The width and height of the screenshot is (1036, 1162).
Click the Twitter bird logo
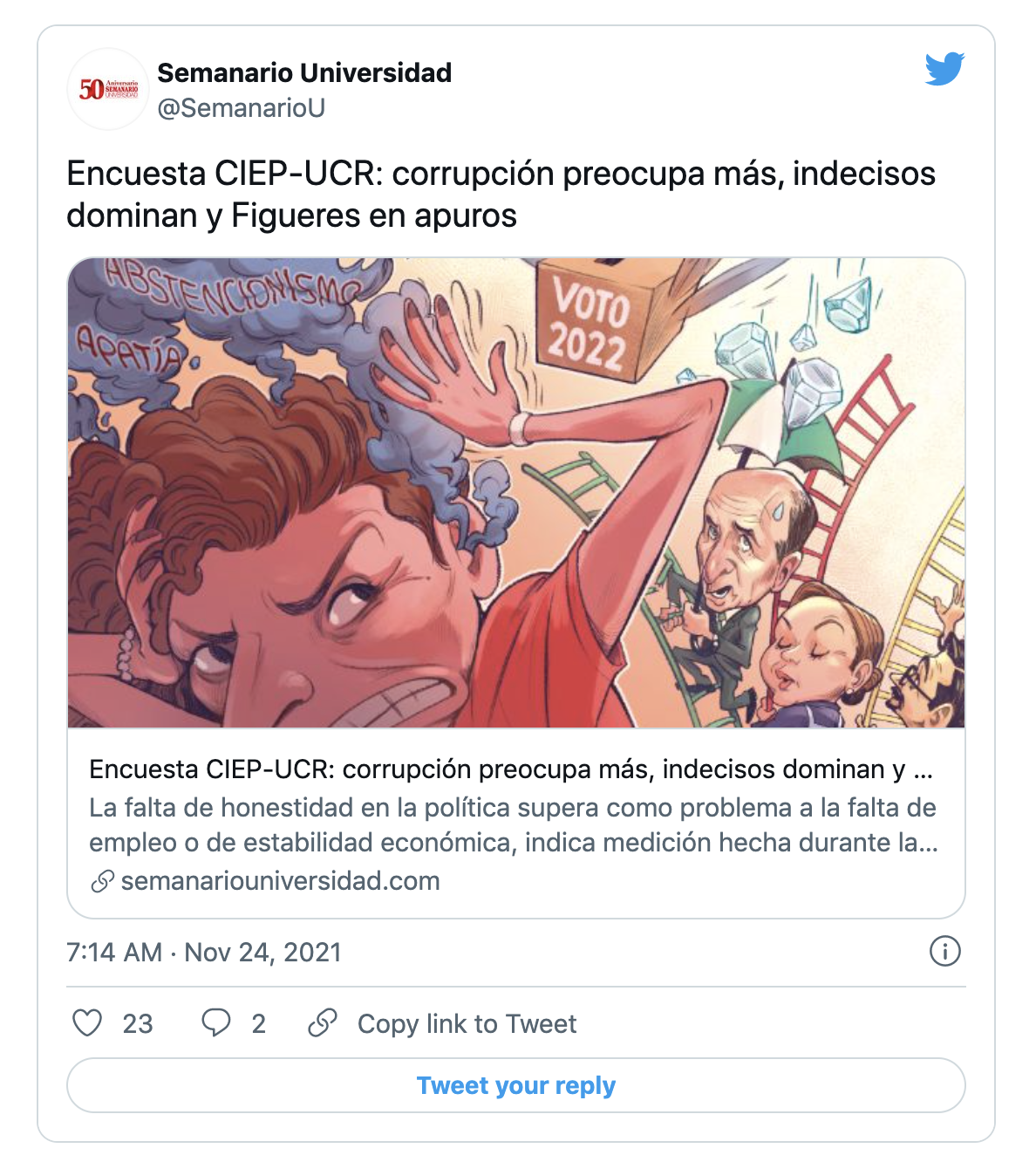pyautogui.click(x=944, y=69)
